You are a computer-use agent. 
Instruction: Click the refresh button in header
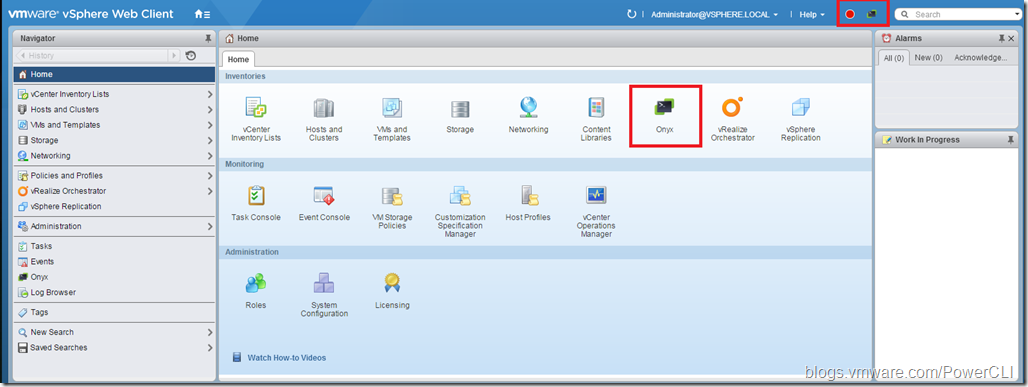[x=632, y=14]
